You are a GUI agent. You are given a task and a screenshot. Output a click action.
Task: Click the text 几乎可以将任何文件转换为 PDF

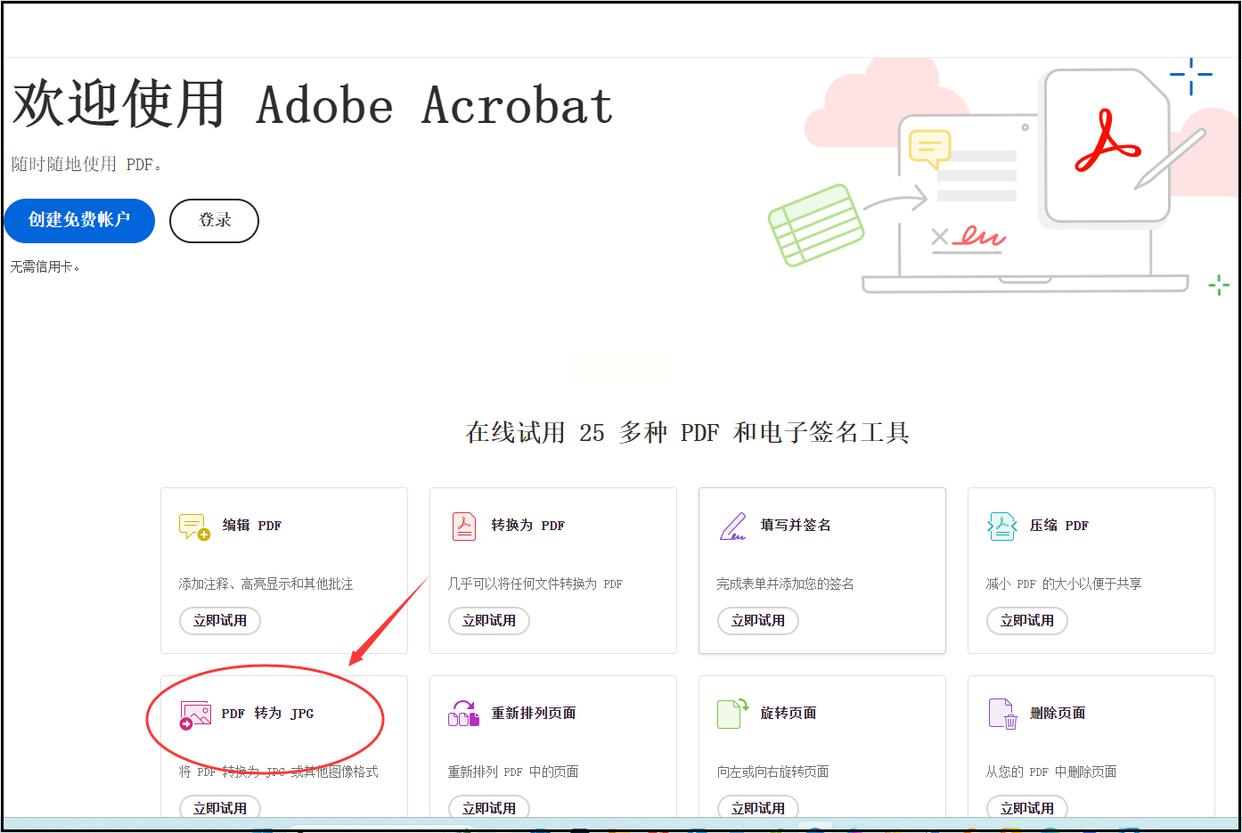(x=535, y=584)
